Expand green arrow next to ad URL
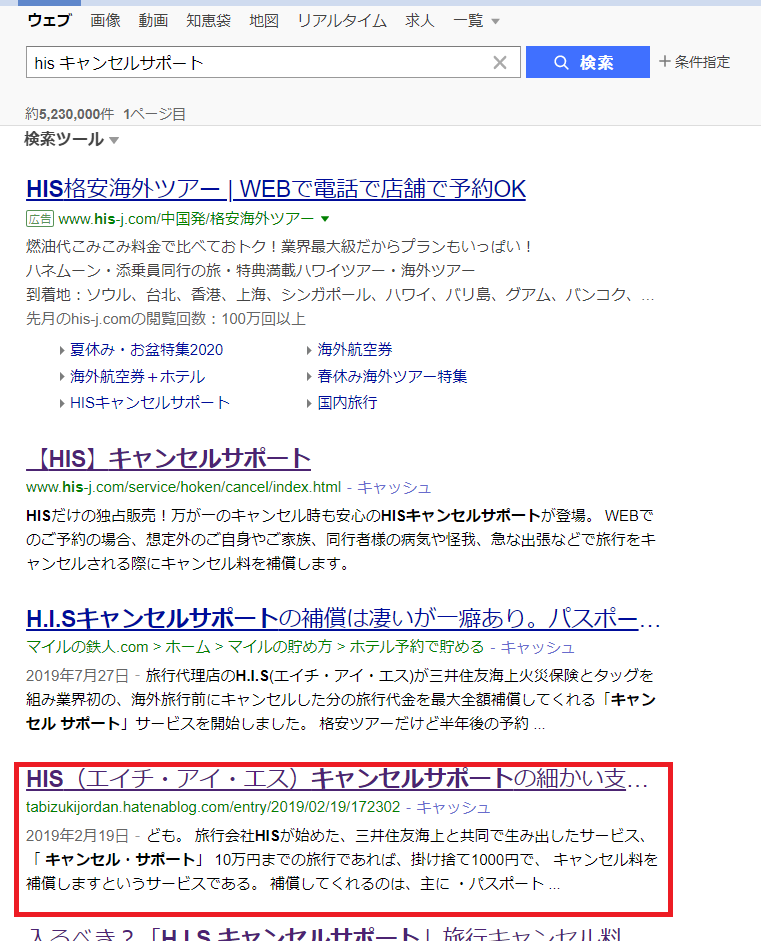This screenshot has width=761, height=941. 325,219
